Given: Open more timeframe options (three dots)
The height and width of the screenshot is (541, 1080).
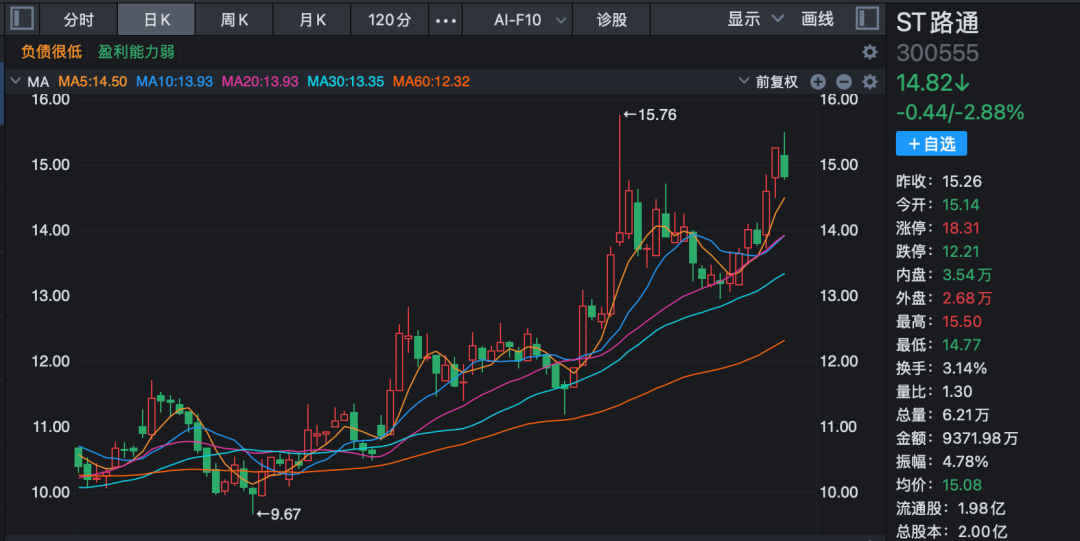Looking at the screenshot, I should tap(447, 19).
